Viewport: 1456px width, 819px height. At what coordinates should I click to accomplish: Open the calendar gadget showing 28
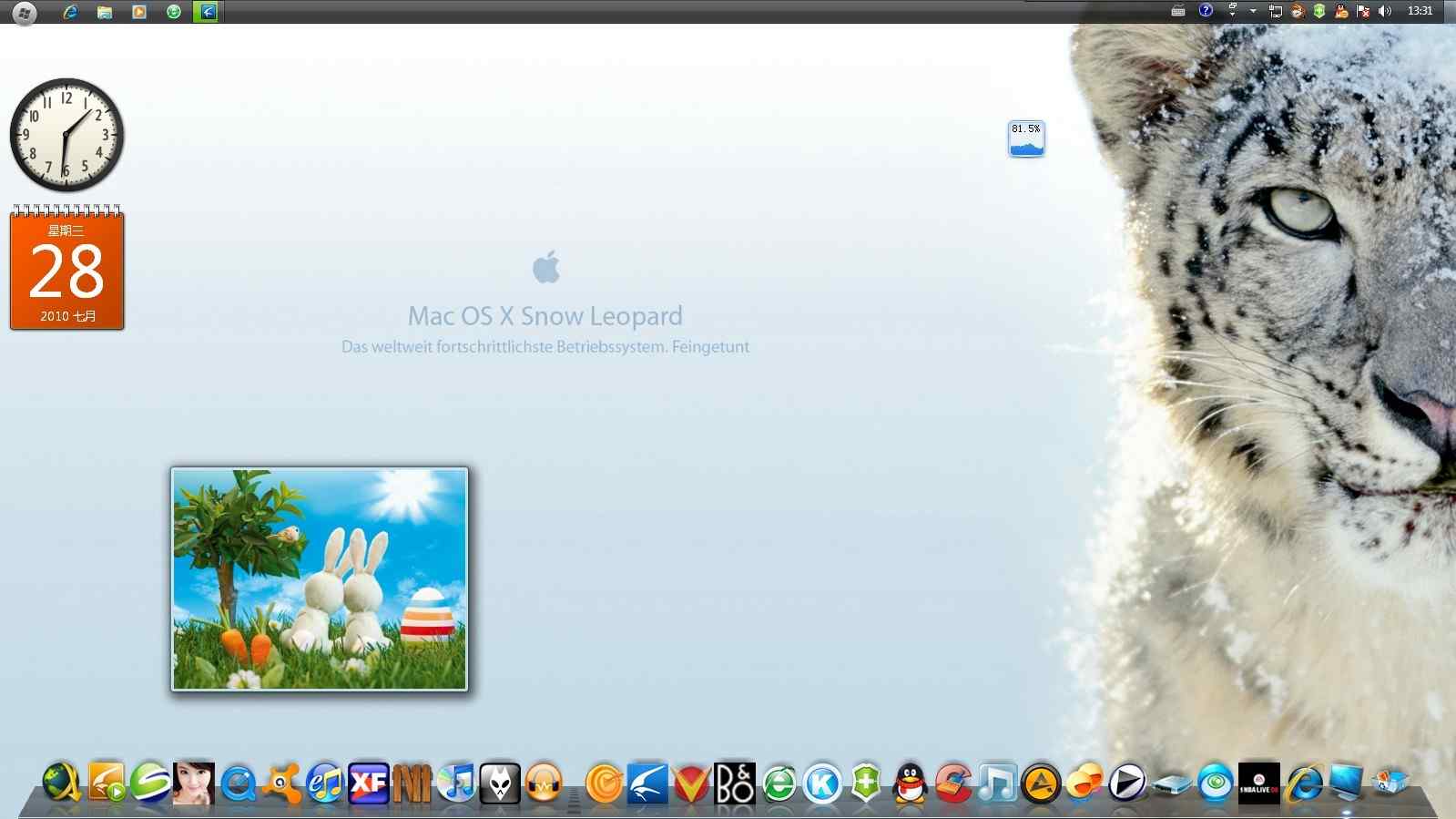click(x=66, y=268)
